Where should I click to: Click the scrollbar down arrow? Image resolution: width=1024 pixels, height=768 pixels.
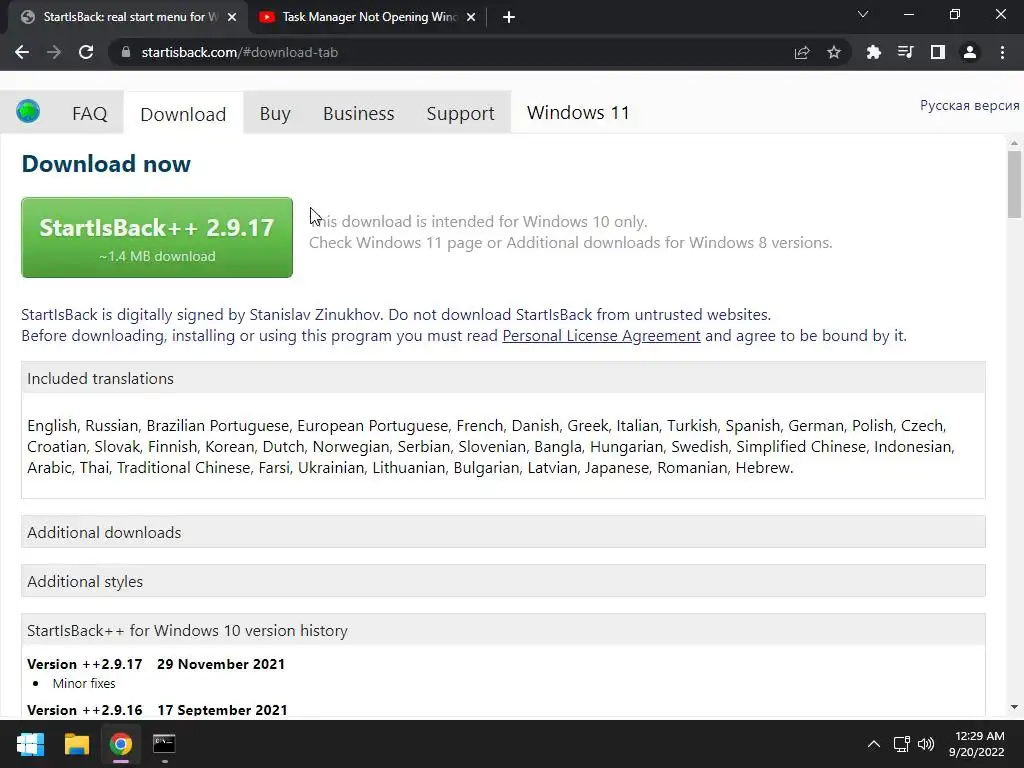[1014, 707]
